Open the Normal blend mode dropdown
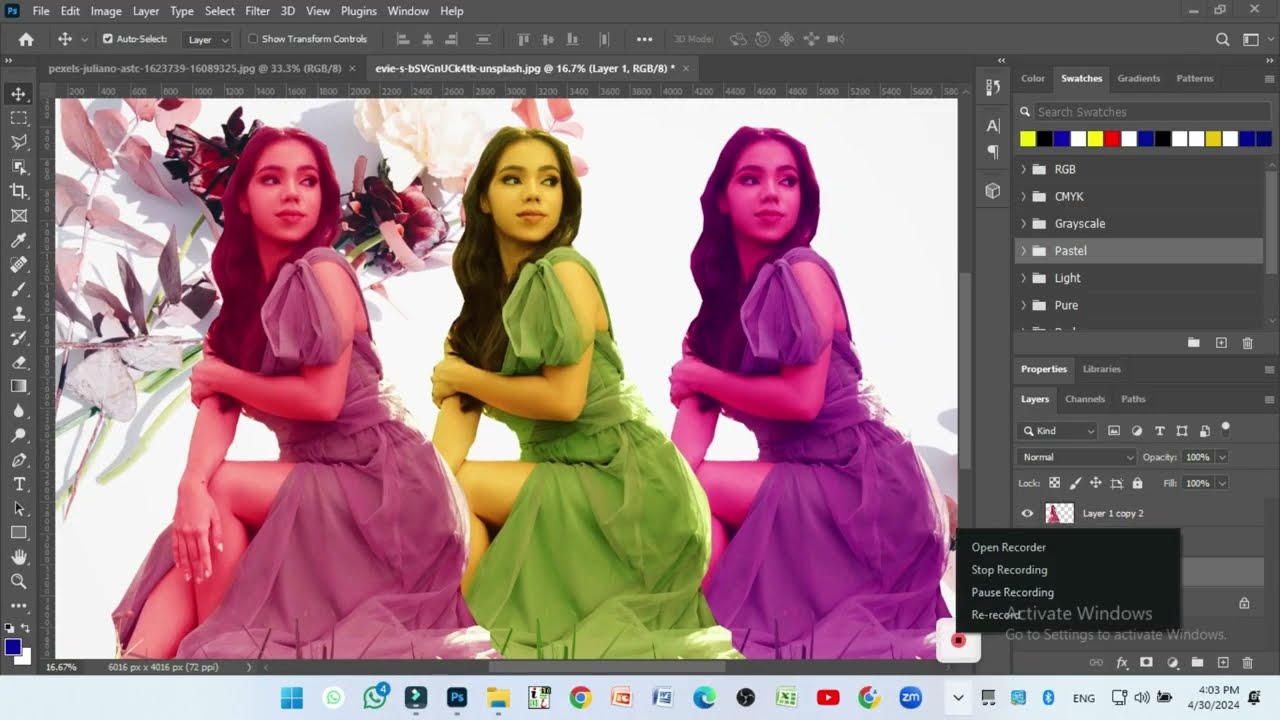The height and width of the screenshot is (720, 1280). pos(1077,457)
